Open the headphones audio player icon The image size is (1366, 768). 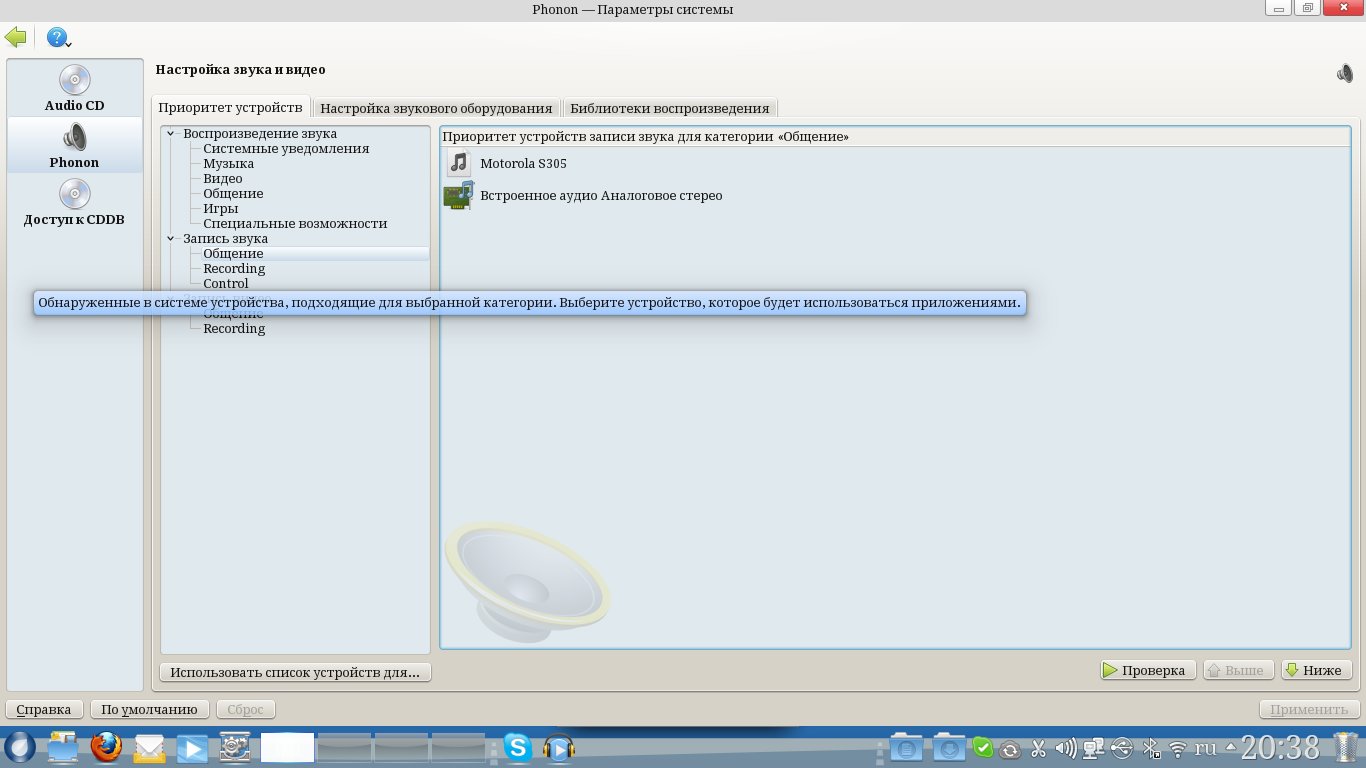tap(559, 747)
